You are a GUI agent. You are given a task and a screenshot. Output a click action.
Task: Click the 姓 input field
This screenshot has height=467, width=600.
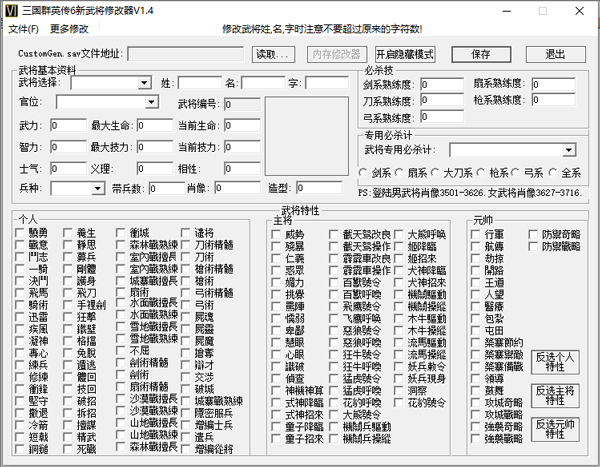[200, 83]
